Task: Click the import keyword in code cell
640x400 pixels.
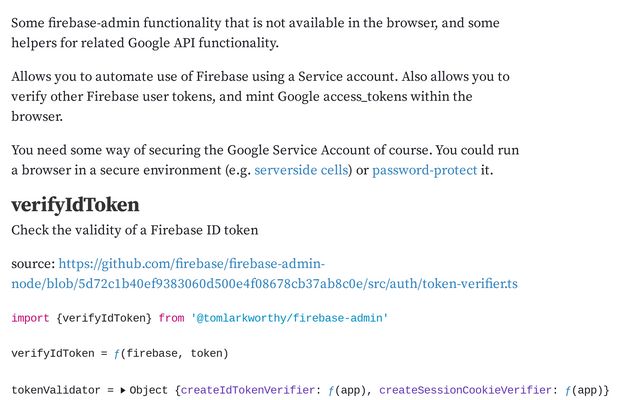Action: pos(31,318)
